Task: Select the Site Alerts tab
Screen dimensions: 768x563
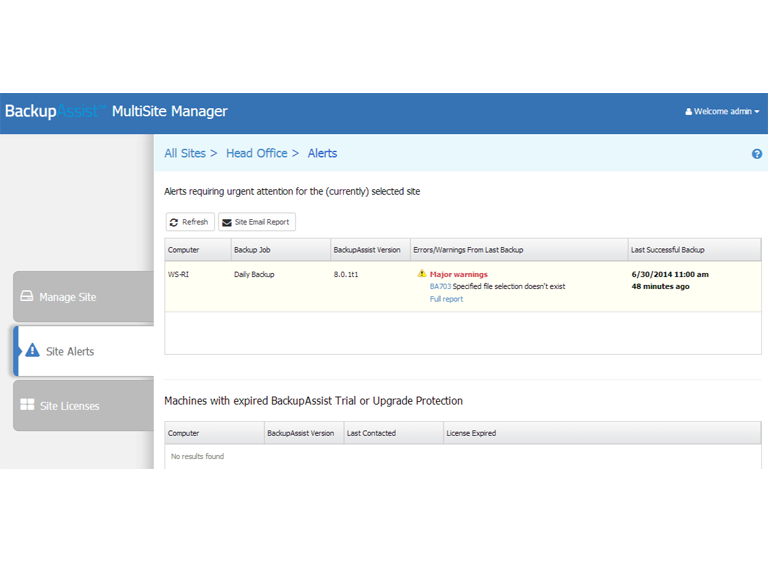Action: (x=84, y=352)
